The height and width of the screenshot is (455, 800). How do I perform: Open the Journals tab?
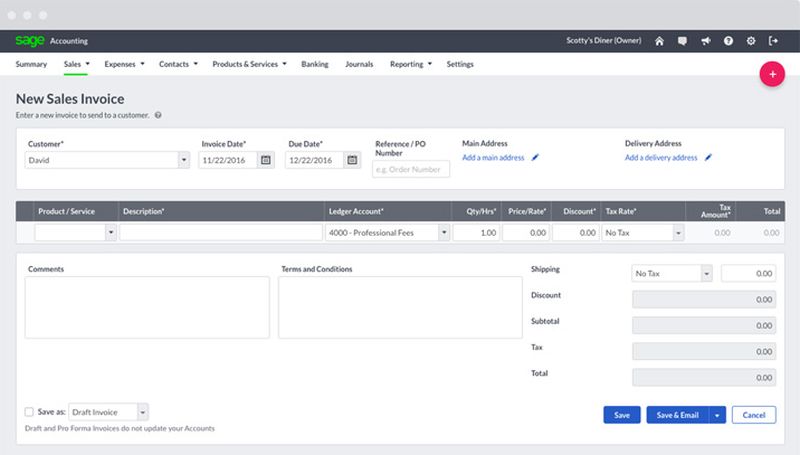(359, 64)
